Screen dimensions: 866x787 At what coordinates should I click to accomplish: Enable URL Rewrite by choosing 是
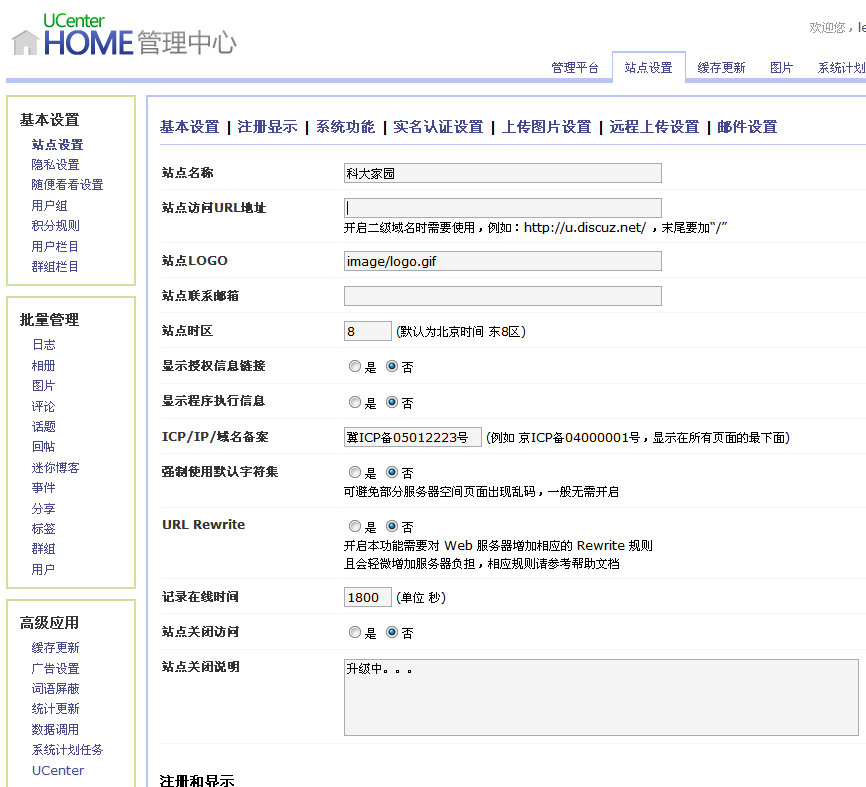point(355,526)
